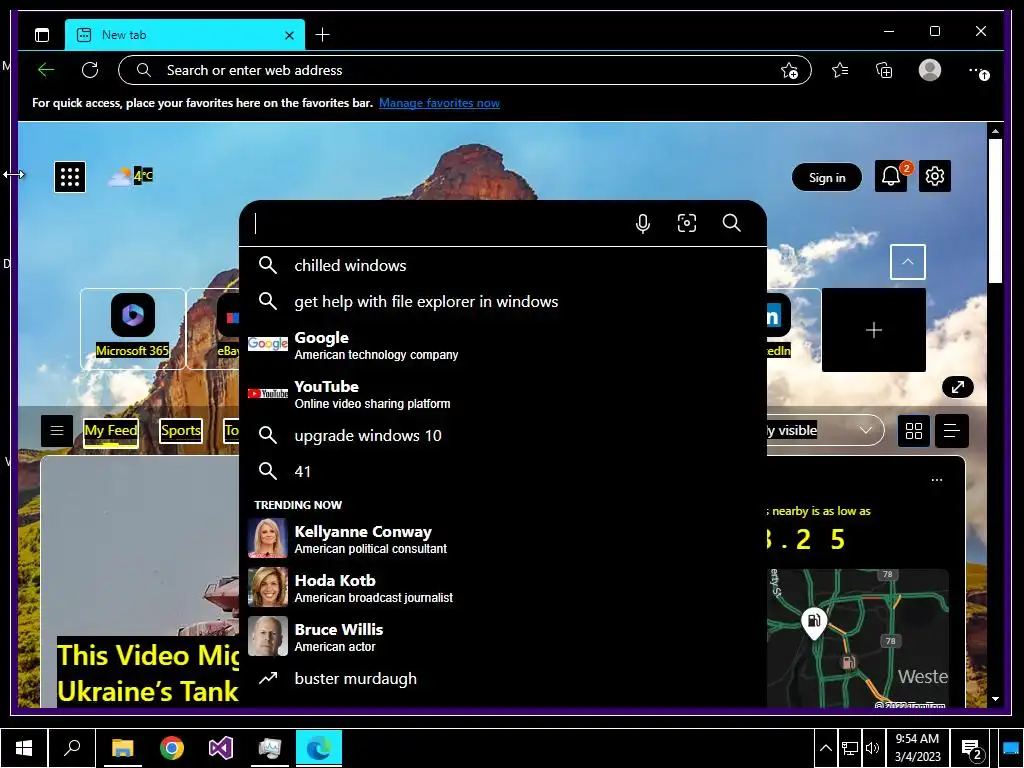Screen dimensions: 1024x768
Task: Open the notifications bell
Action: (891, 176)
